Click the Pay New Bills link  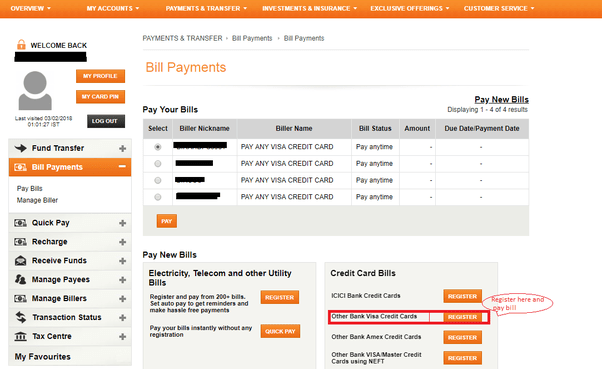click(501, 99)
